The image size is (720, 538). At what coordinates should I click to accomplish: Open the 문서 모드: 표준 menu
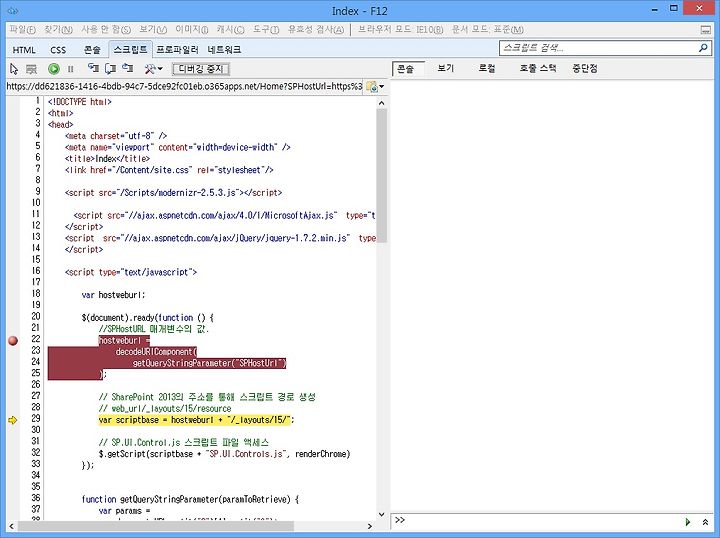(488, 30)
